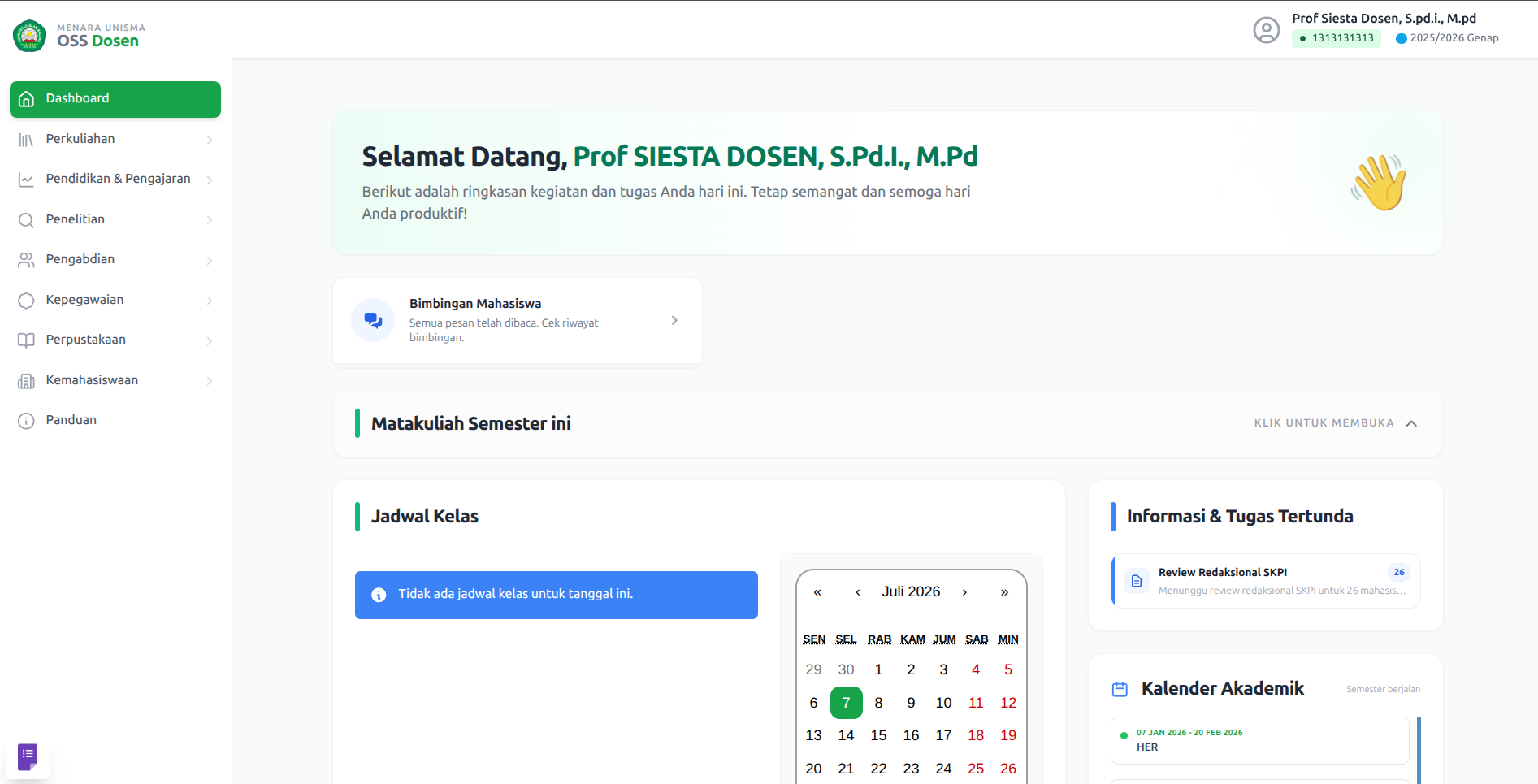Click the 1313131313 ID badge
This screenshot has height=784, width=1538.
1337,38
